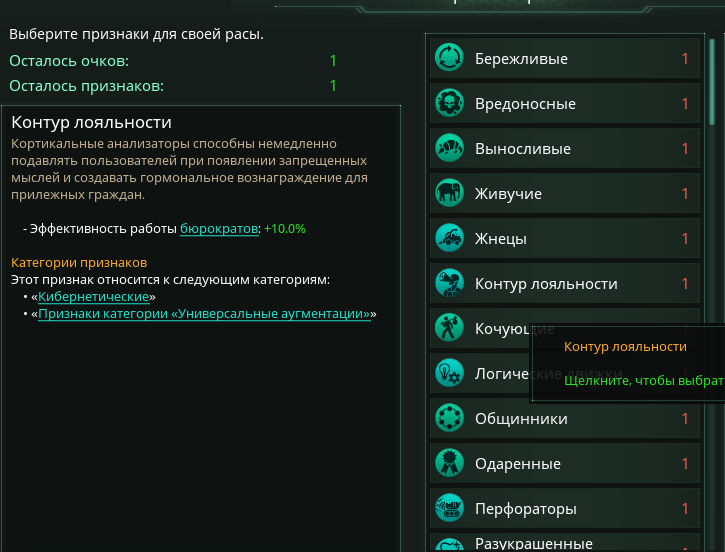The height and width of the screenshot is (552, 725).
Task: Pick the Общинники trait
Action: coord(565,418)
